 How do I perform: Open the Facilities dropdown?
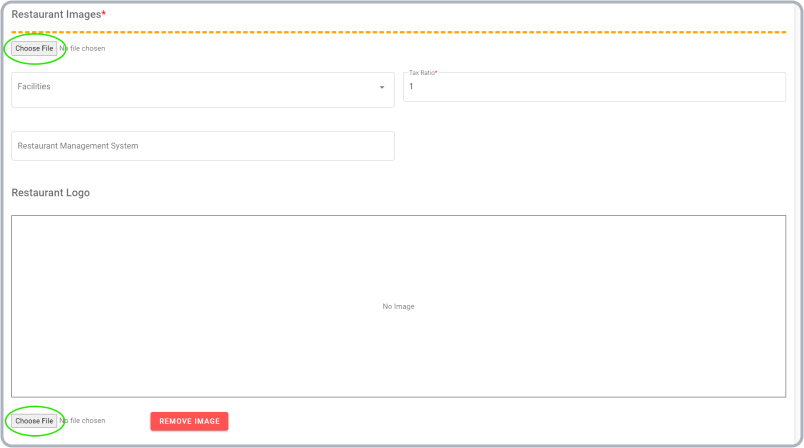200,88
